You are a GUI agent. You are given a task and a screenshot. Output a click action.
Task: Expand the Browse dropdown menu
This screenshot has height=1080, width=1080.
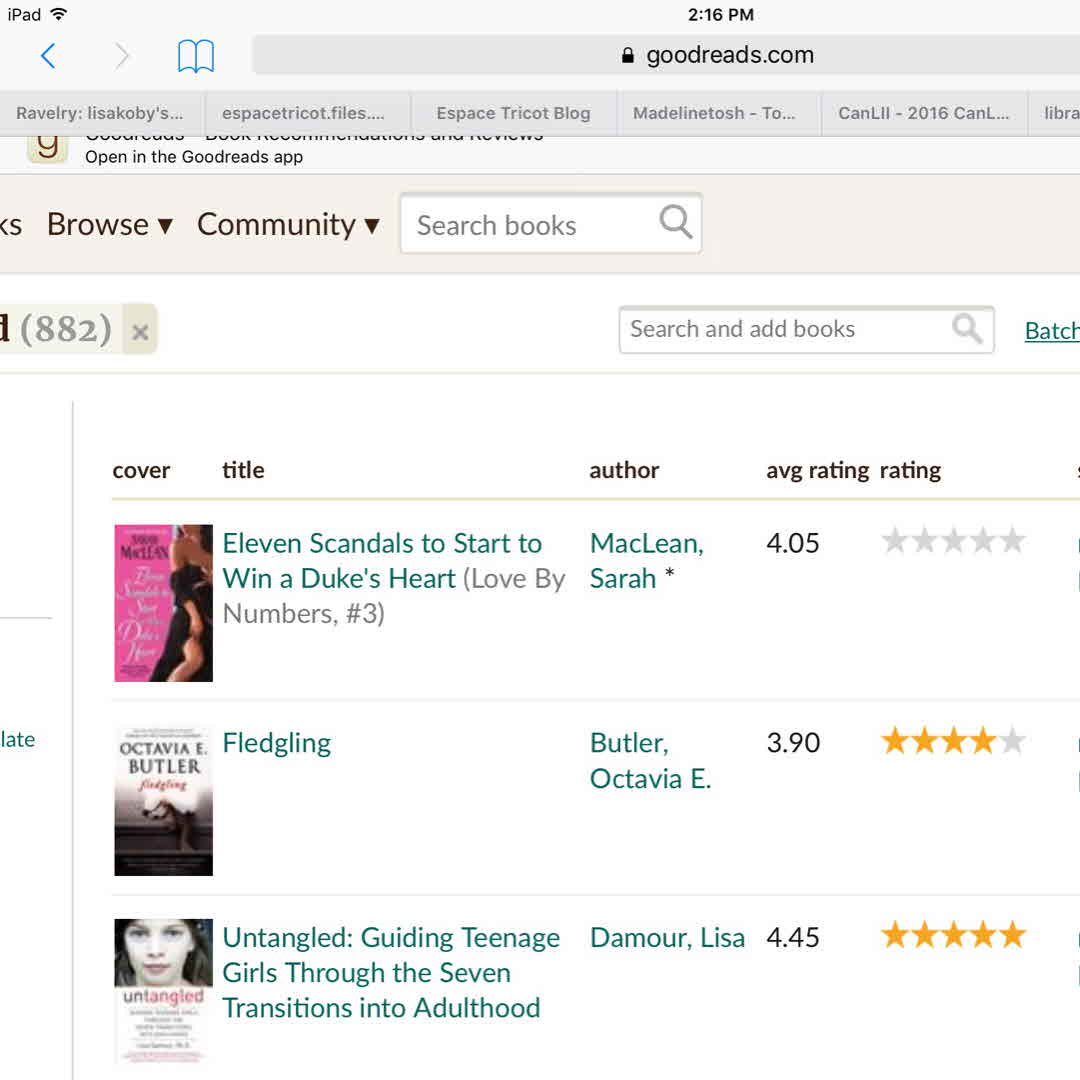pos(109,225)
